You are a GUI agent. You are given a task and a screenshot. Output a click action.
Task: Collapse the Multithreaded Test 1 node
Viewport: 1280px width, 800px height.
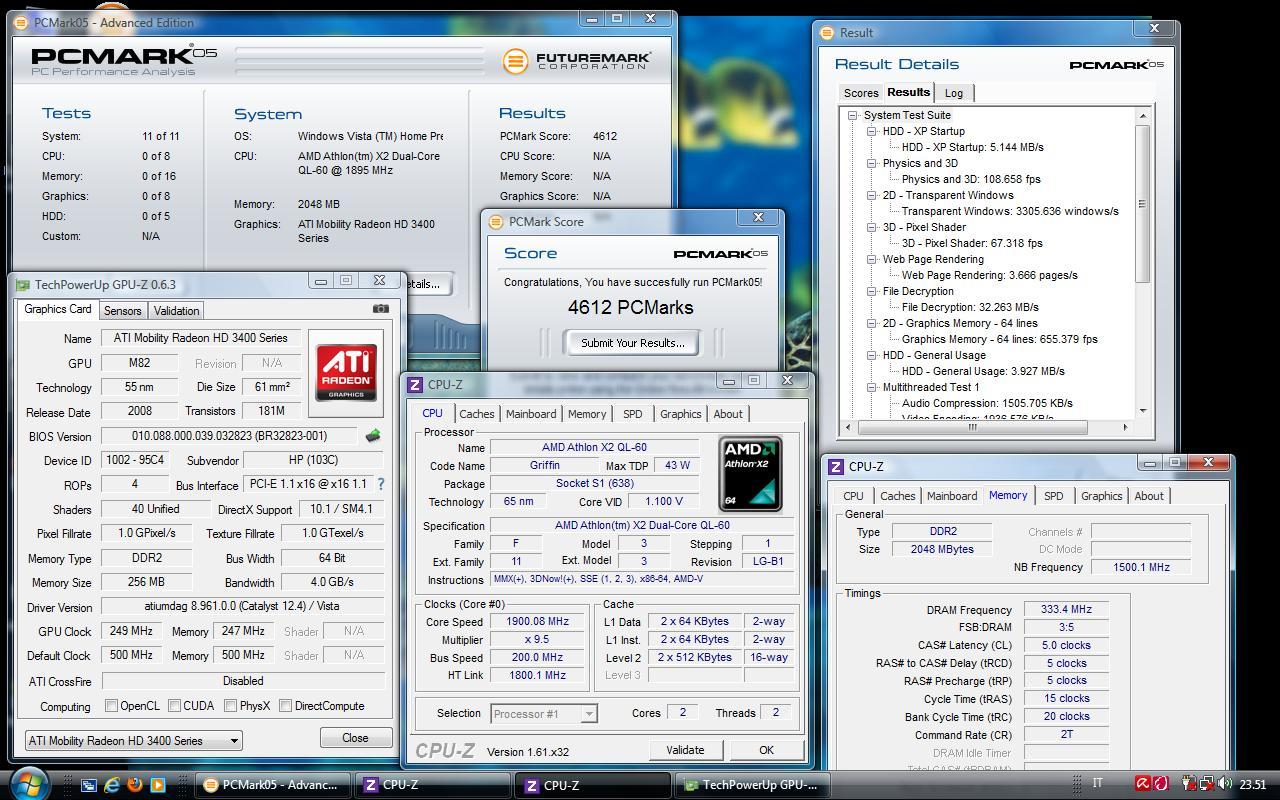tap(872, 387)
